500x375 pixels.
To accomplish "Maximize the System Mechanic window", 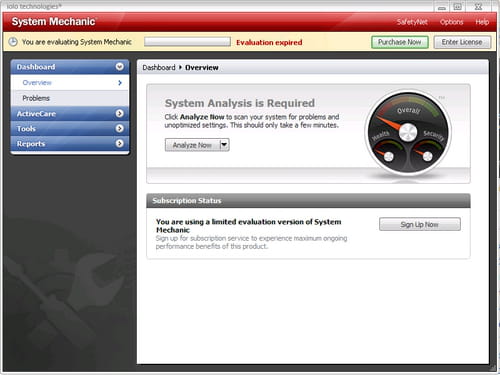I will tap(458, 7).
